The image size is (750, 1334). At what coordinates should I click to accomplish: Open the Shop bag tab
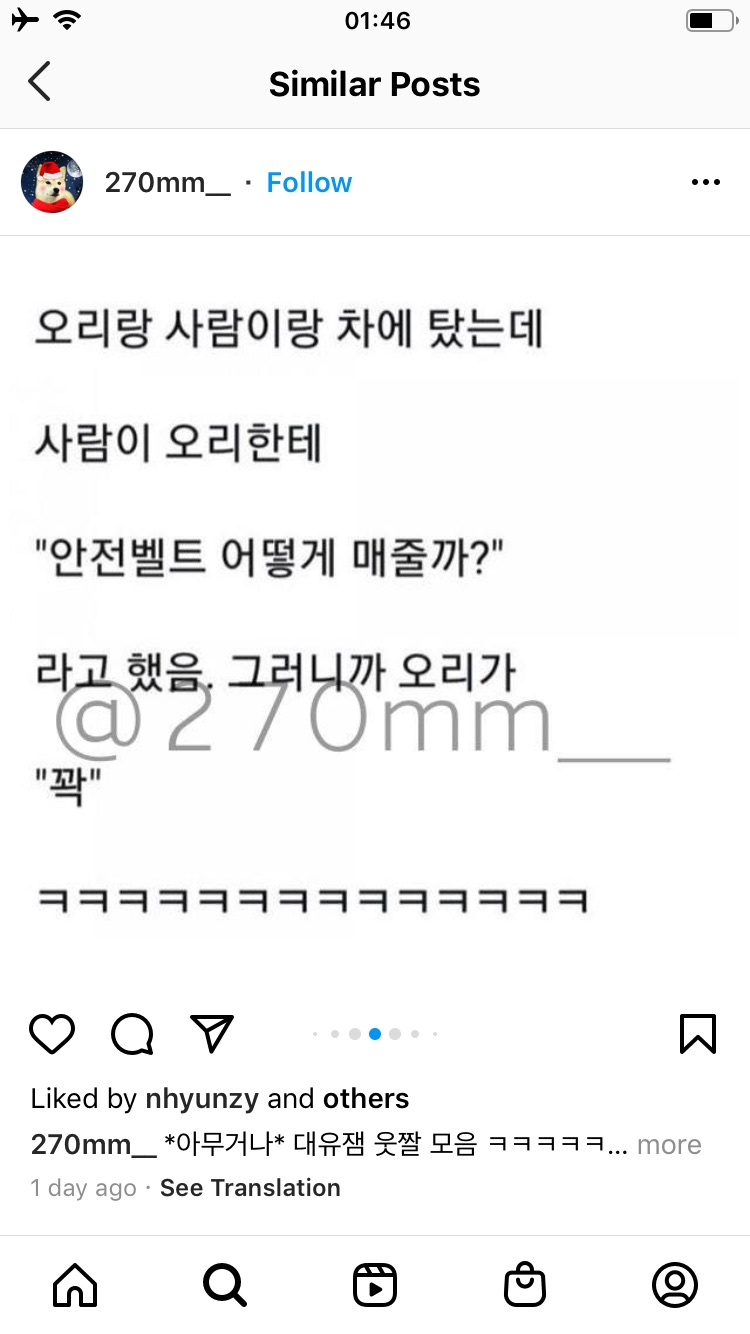(x=525, y=1285)
